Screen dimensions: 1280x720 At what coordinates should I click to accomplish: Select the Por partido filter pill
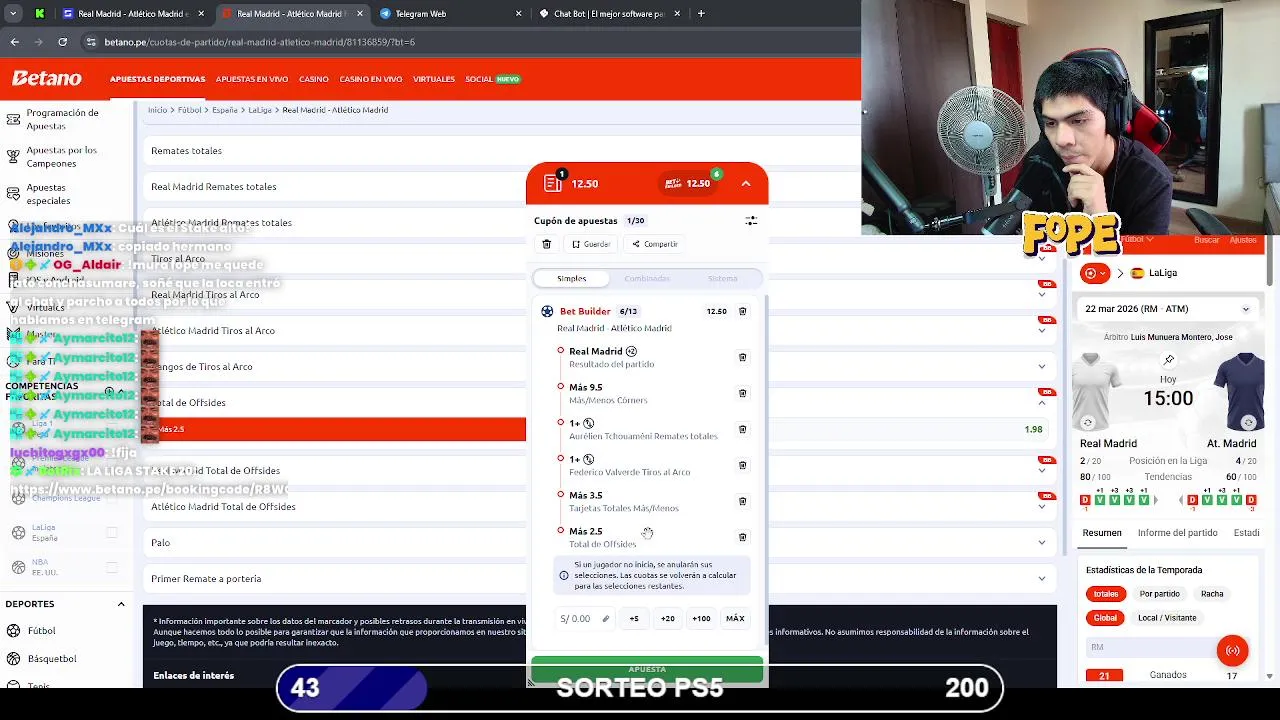1160,594
